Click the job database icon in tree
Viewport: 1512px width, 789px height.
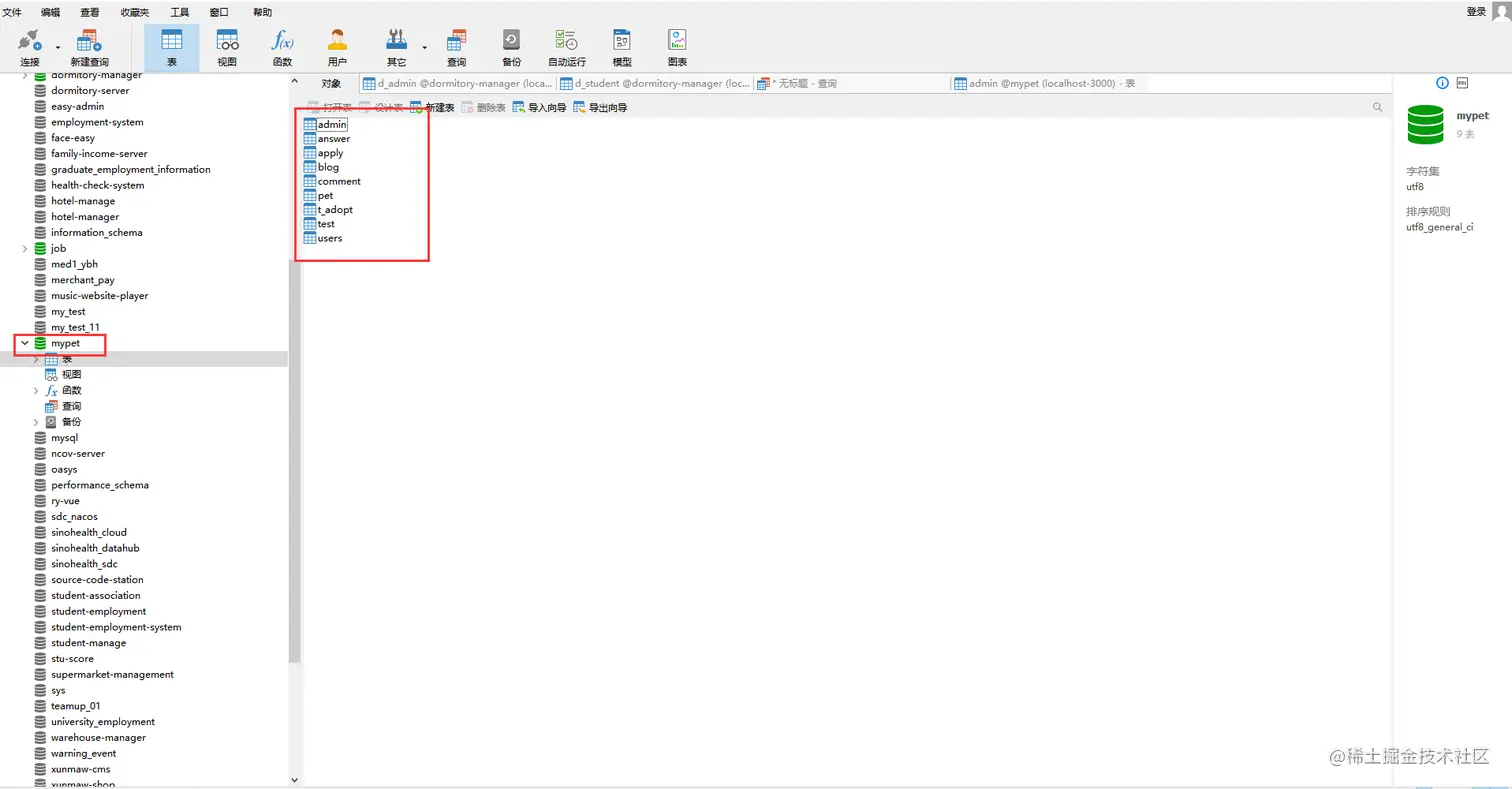point(40,248)
